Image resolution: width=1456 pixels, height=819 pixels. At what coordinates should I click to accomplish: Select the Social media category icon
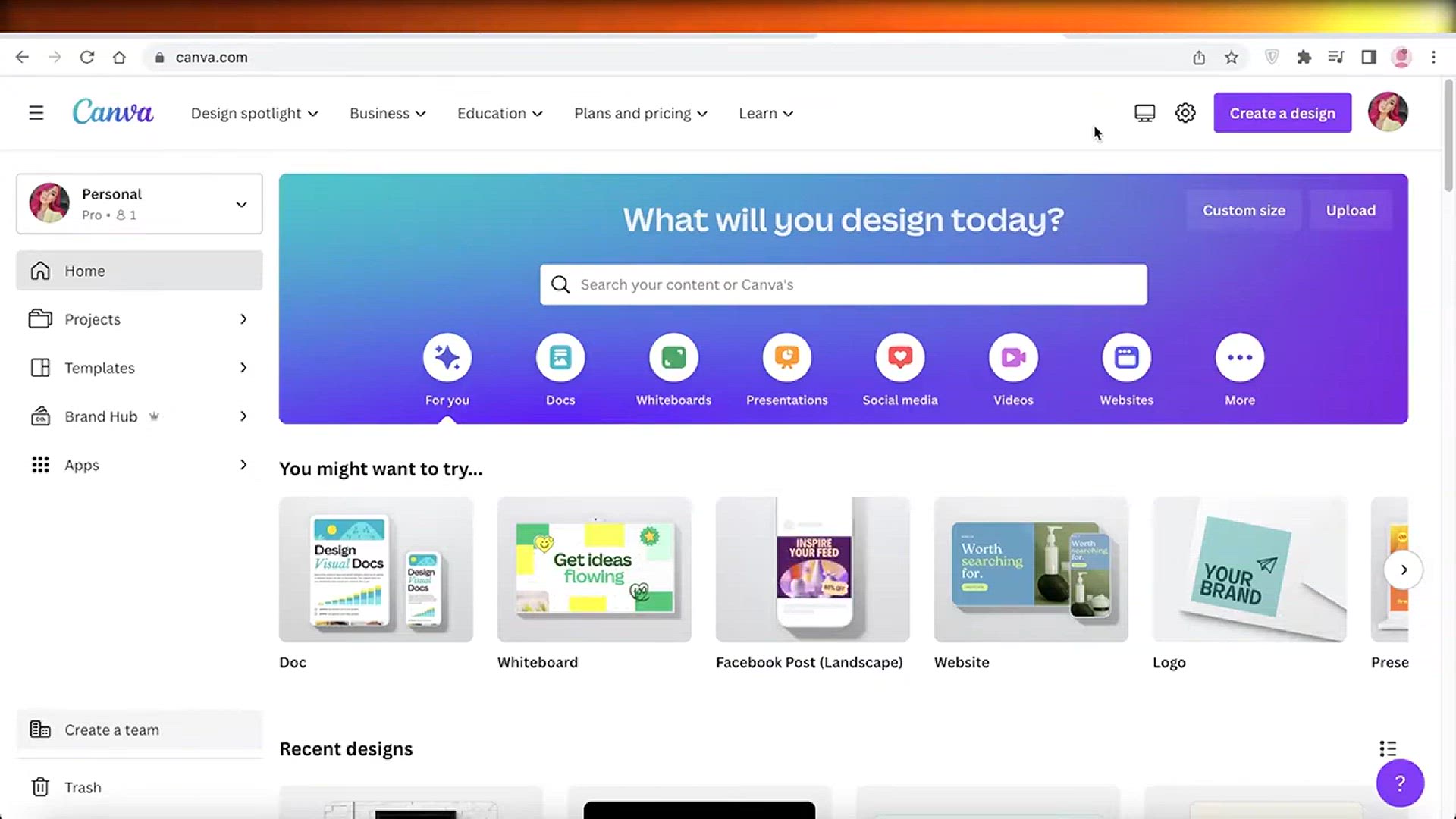pyautogui.click(x=900, y=357)
